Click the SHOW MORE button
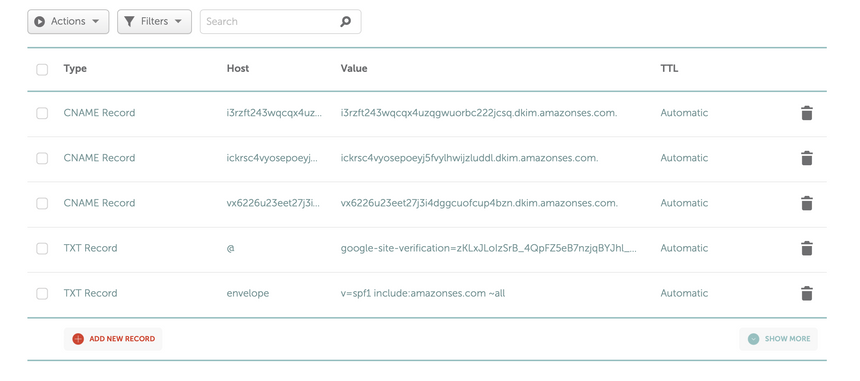The image size is (860, 381). 778,339
